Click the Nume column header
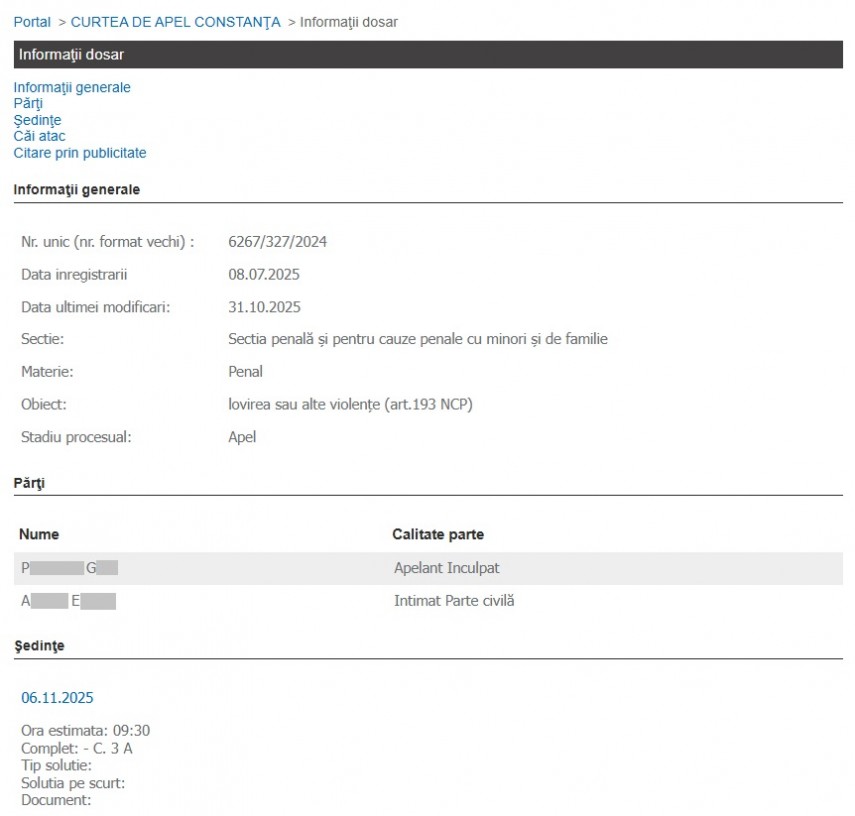The image size is (855, 816). [x=39, y=535]
